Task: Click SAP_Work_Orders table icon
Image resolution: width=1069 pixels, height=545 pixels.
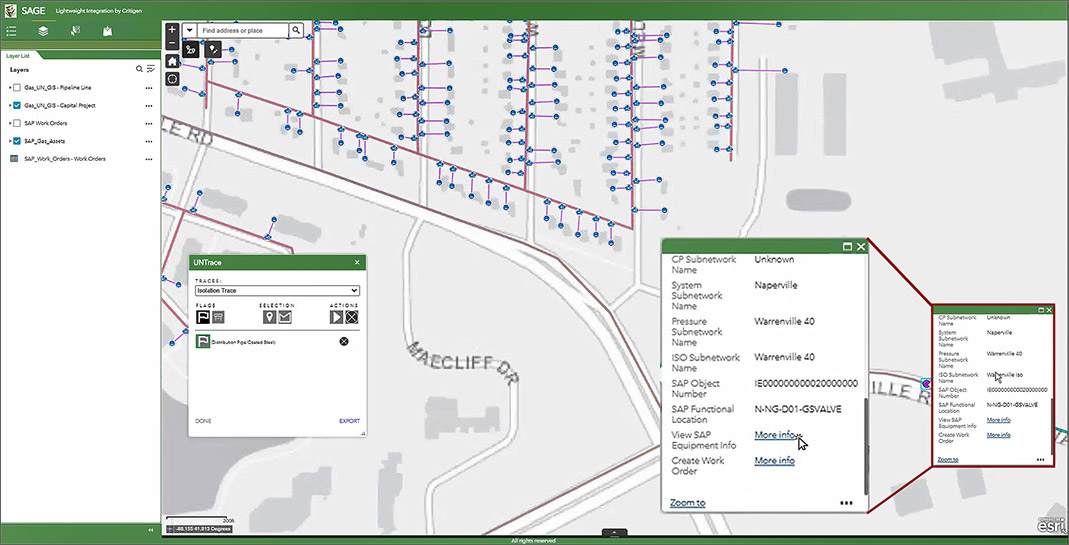Action: click(x=14, y=158)
